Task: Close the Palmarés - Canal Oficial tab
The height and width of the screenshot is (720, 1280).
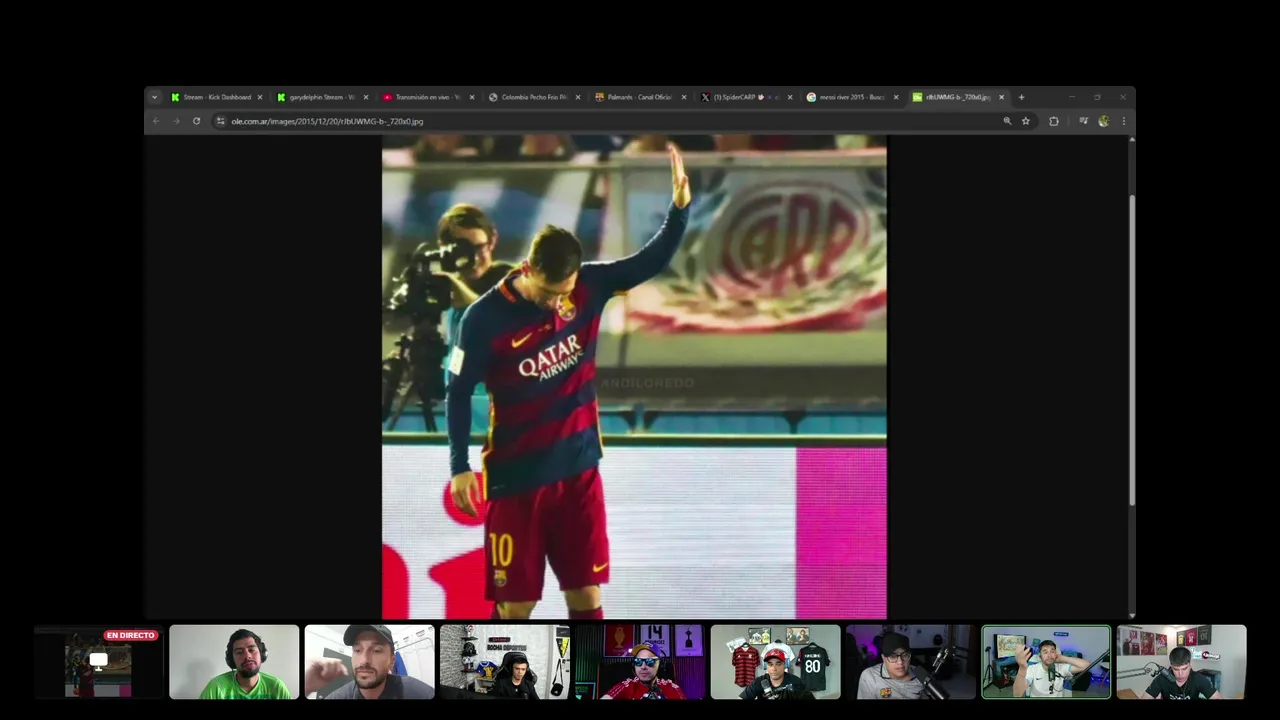Action: click(684, 97)
